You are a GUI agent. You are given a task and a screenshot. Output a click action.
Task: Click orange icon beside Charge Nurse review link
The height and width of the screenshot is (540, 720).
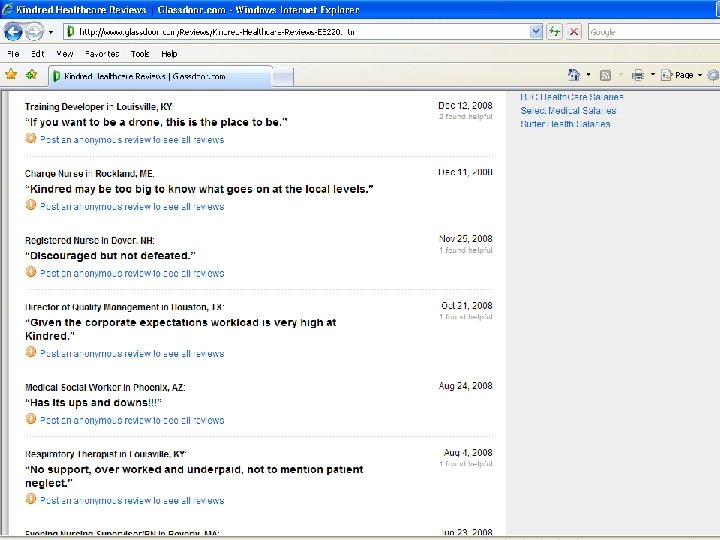click(31, 205)
